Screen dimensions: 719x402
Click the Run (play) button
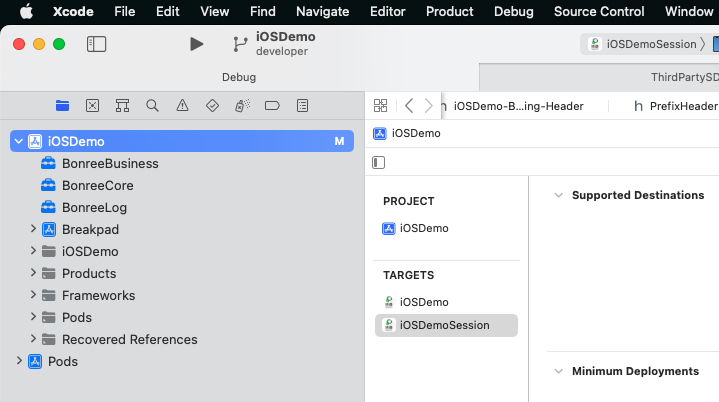[197, 44]
